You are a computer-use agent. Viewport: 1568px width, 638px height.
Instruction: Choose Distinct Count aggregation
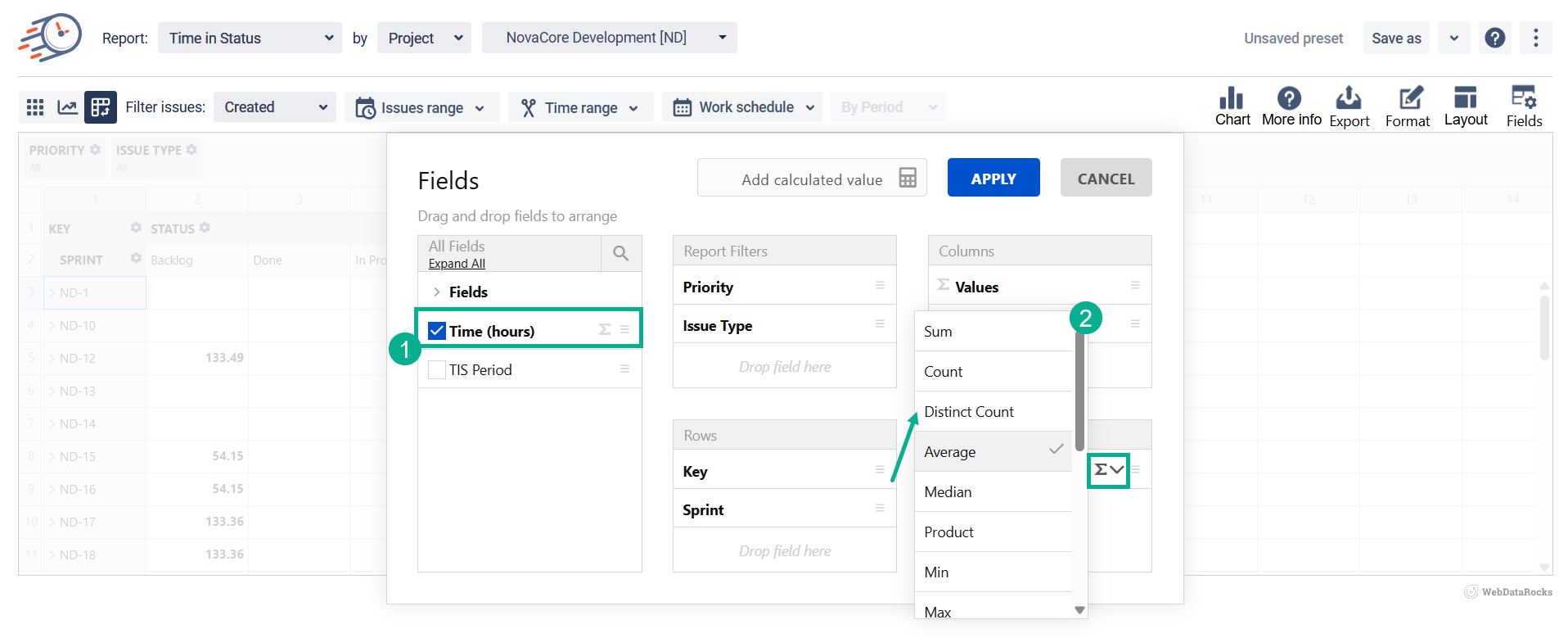coord(969,412)
